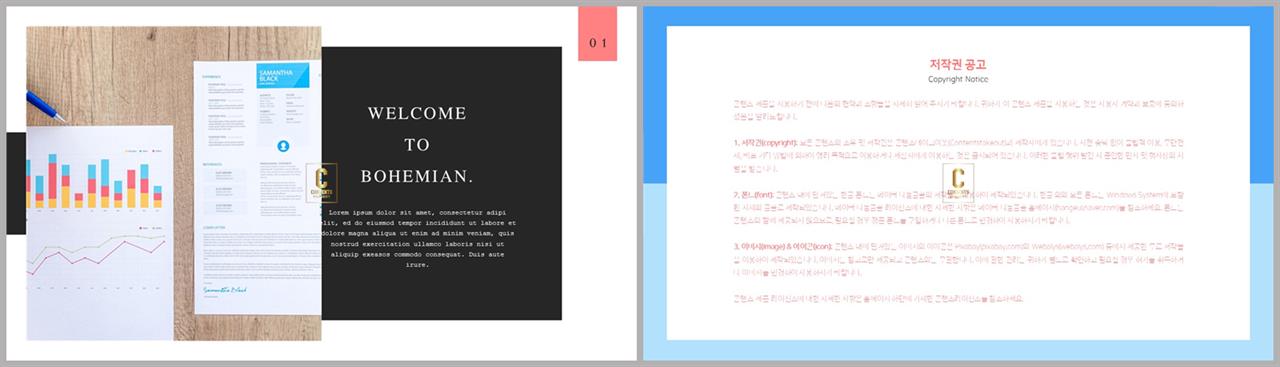Select the 1. 저작권(copyright) paragraph
1280x367 pixels.
coord(958,156)
